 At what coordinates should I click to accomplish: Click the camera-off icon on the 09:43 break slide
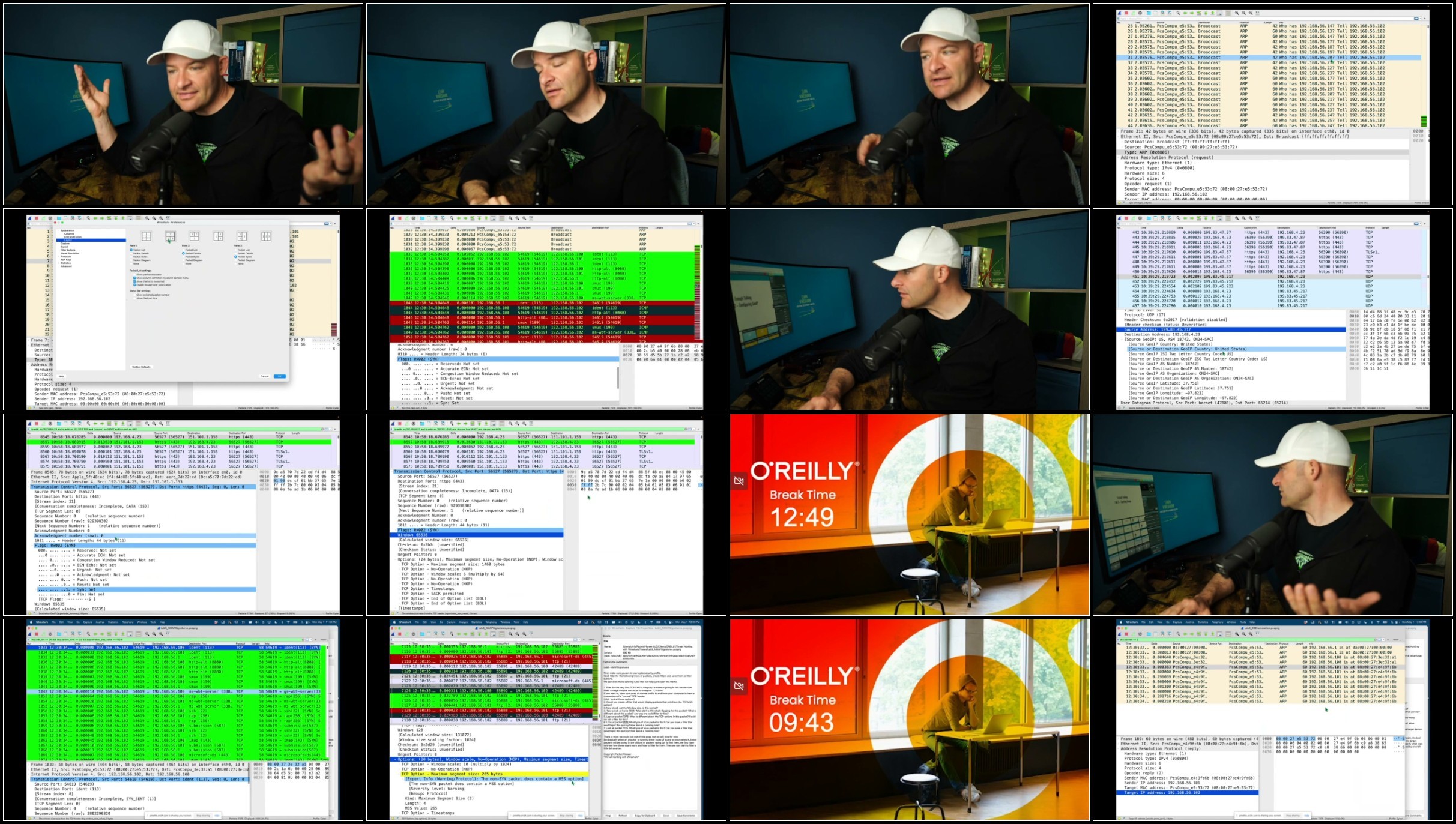739,686
